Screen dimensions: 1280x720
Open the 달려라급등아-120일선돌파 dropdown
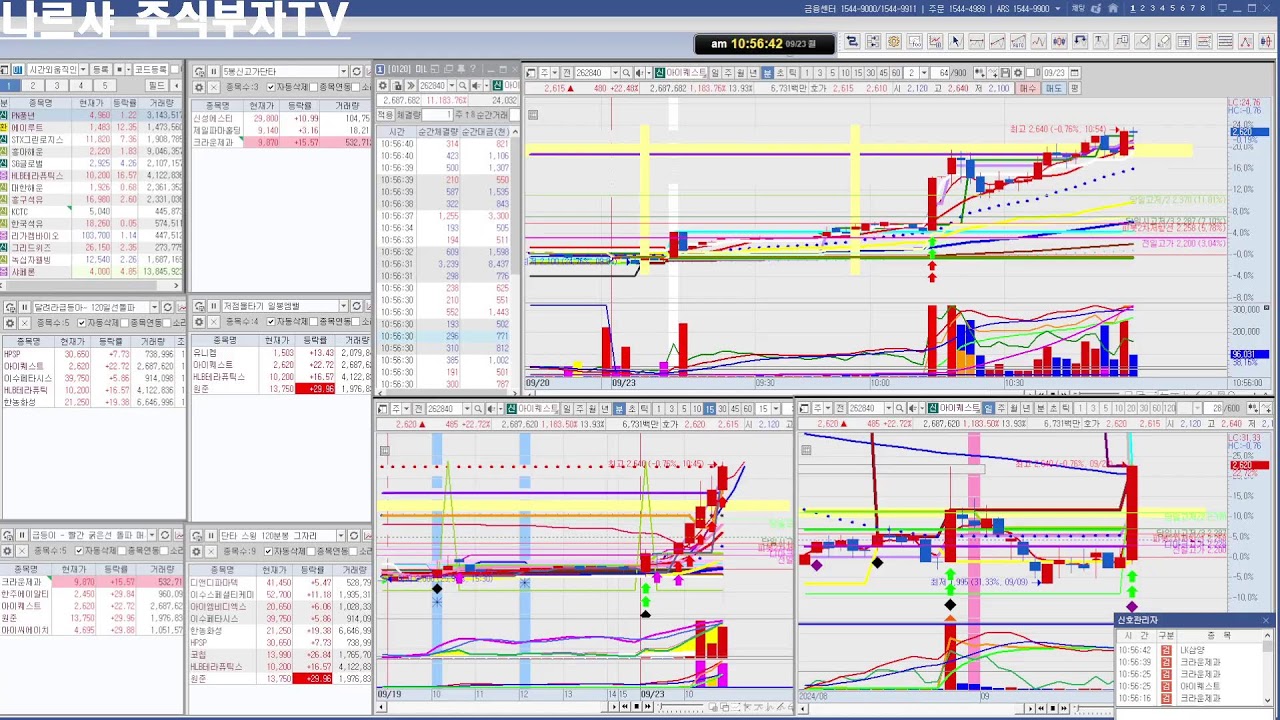(x=154, y=307)
